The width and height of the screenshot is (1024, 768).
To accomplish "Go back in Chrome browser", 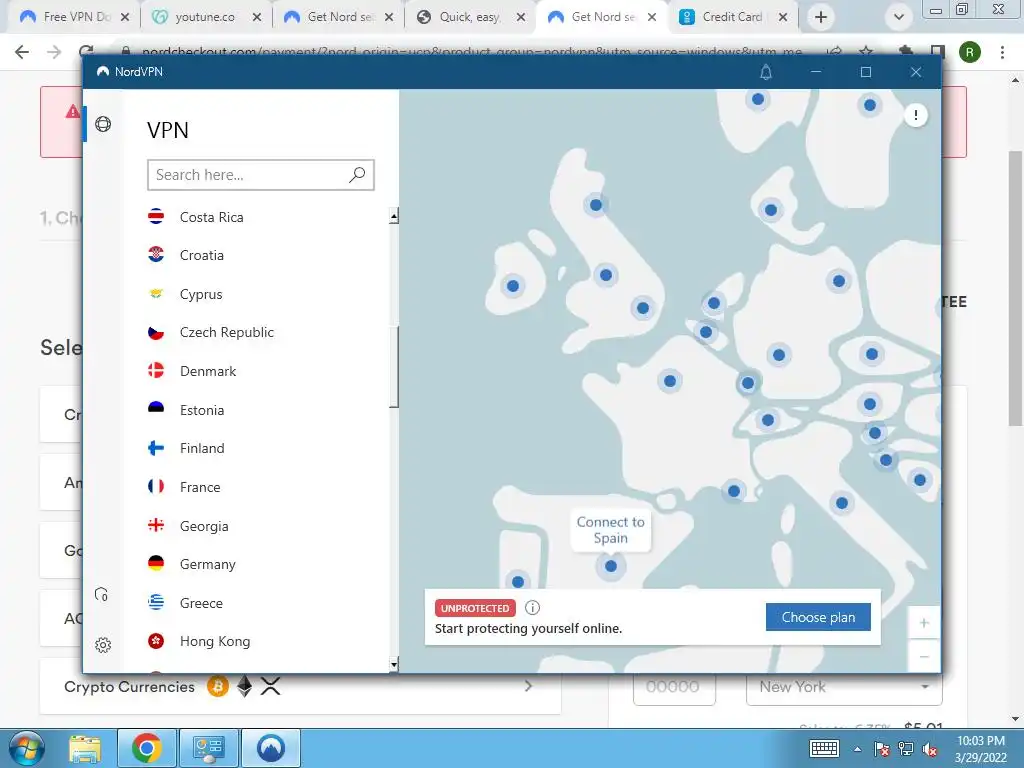I will tap(22, 52).
